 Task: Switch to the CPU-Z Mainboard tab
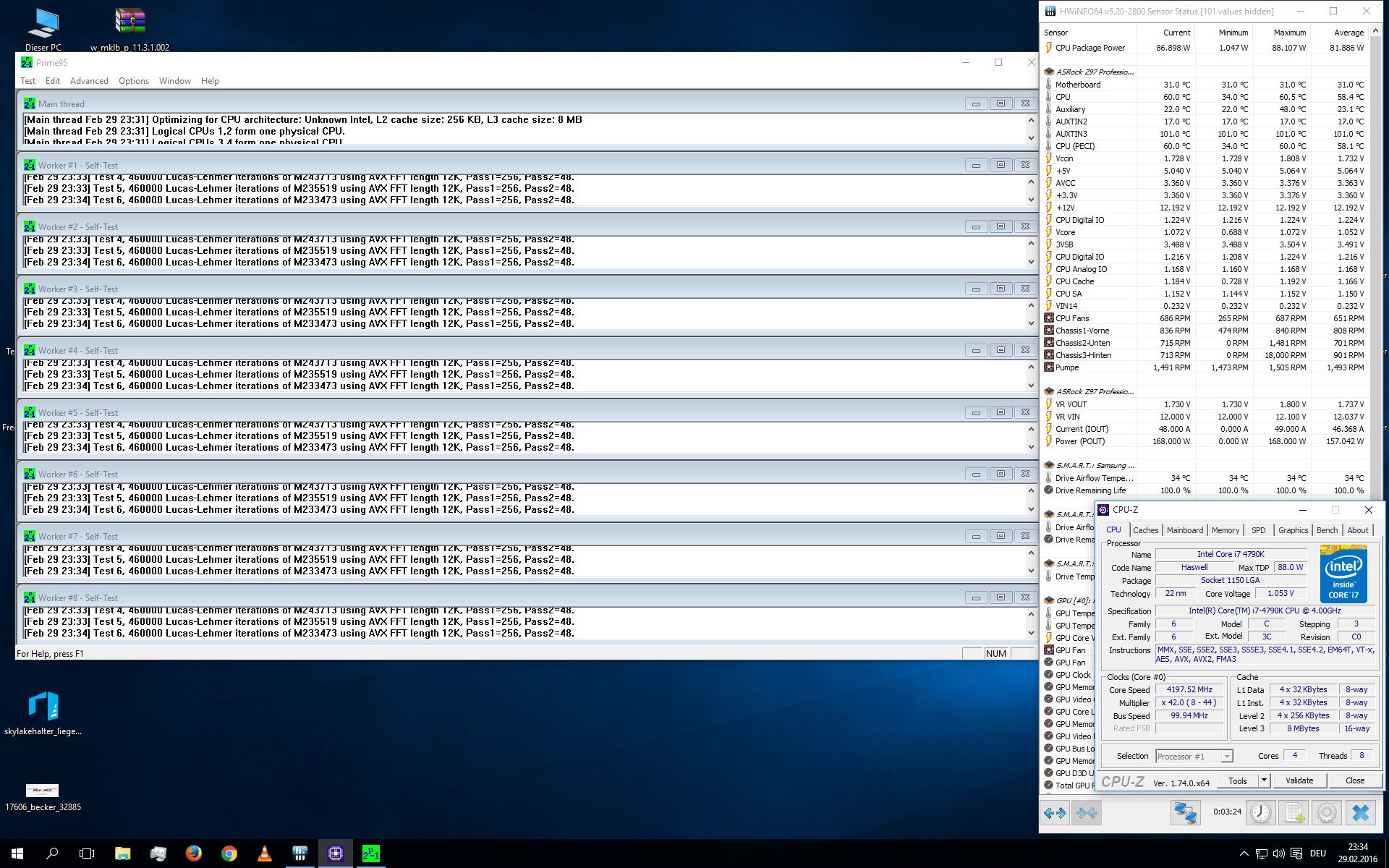click(1184, 530)
